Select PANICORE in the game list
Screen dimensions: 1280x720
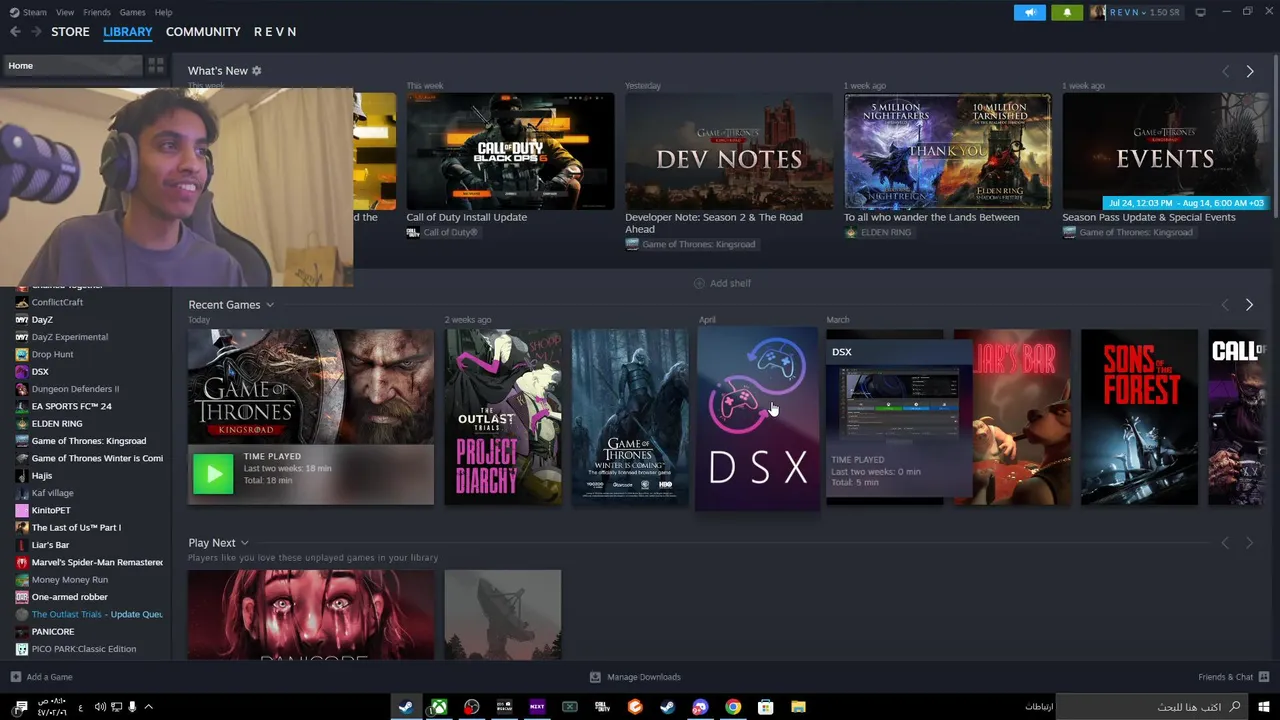[x=53, y=632]
